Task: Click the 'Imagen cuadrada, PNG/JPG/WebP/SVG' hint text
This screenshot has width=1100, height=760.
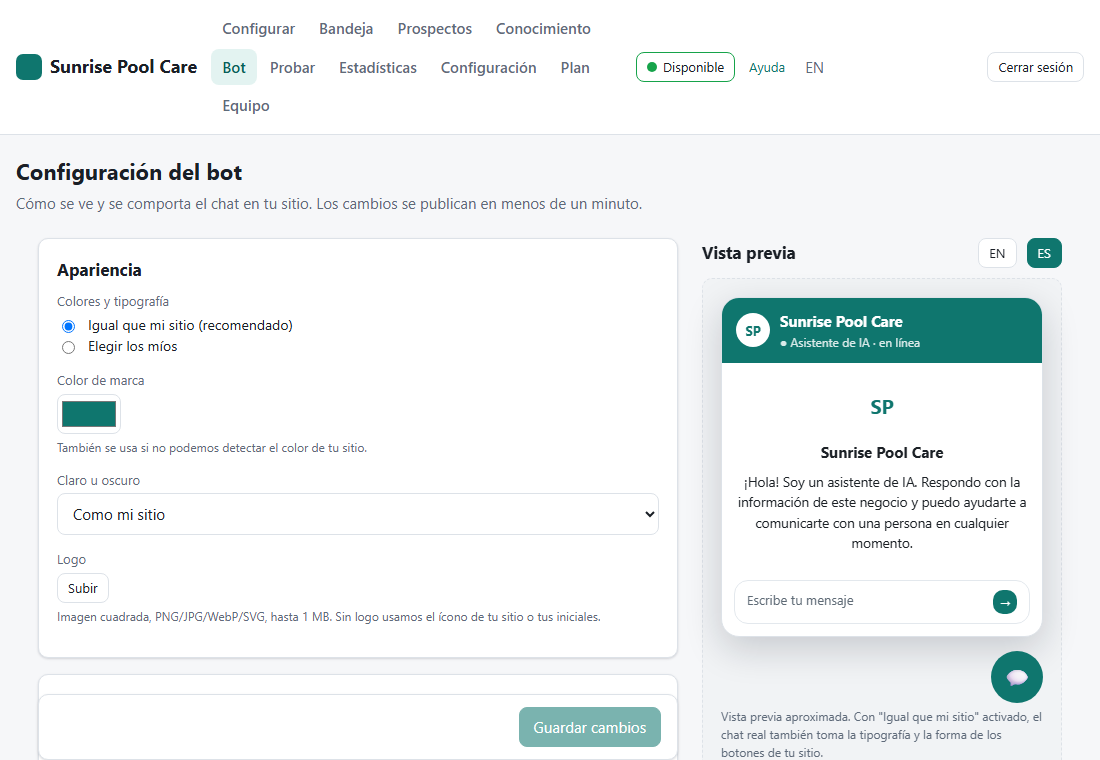Action: coord(328,618)
